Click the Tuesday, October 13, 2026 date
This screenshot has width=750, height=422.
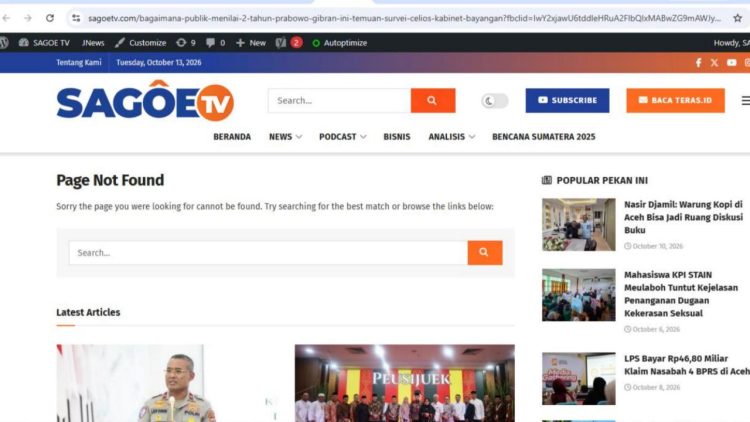(x=158, y=62)
